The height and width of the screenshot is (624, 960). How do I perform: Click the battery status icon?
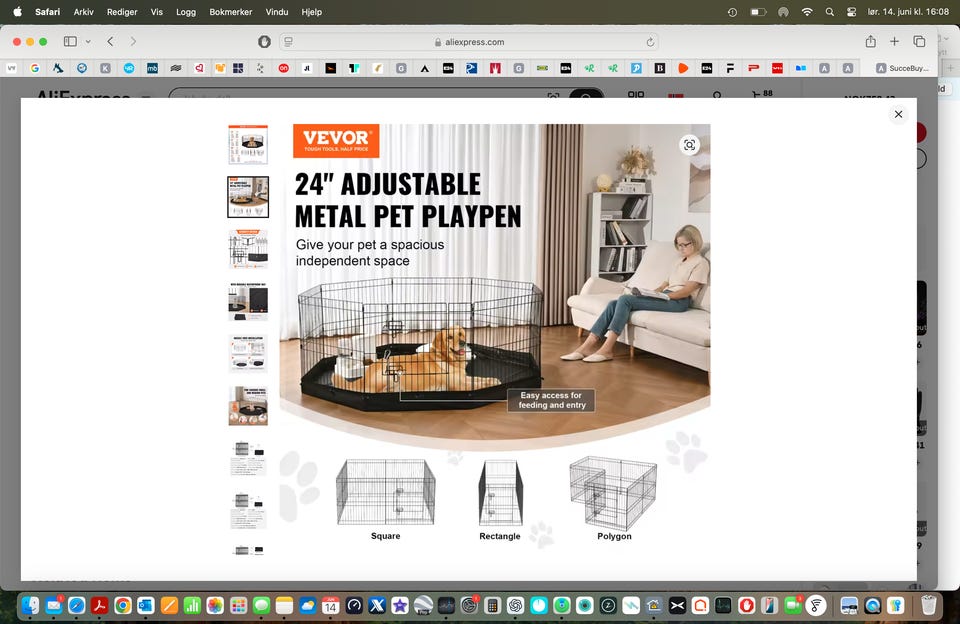point(758,12)
